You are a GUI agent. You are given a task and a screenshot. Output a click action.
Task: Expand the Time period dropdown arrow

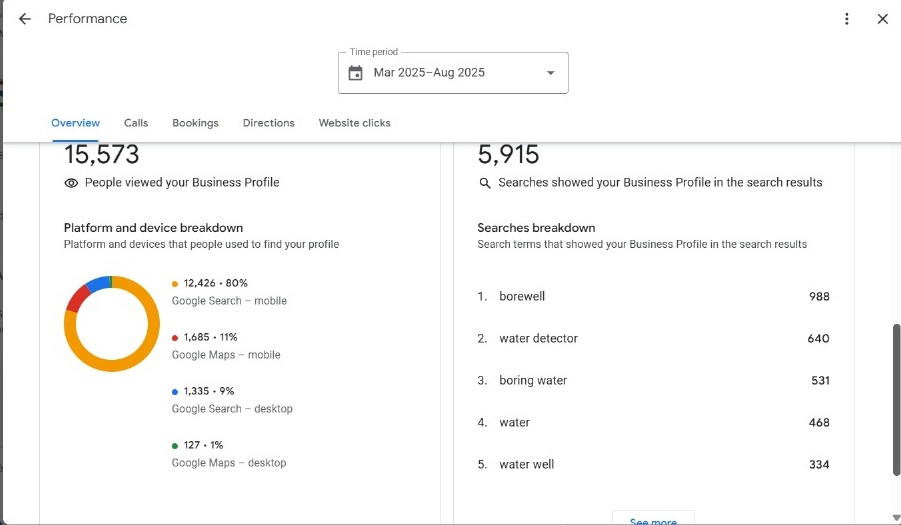(550, 73)
